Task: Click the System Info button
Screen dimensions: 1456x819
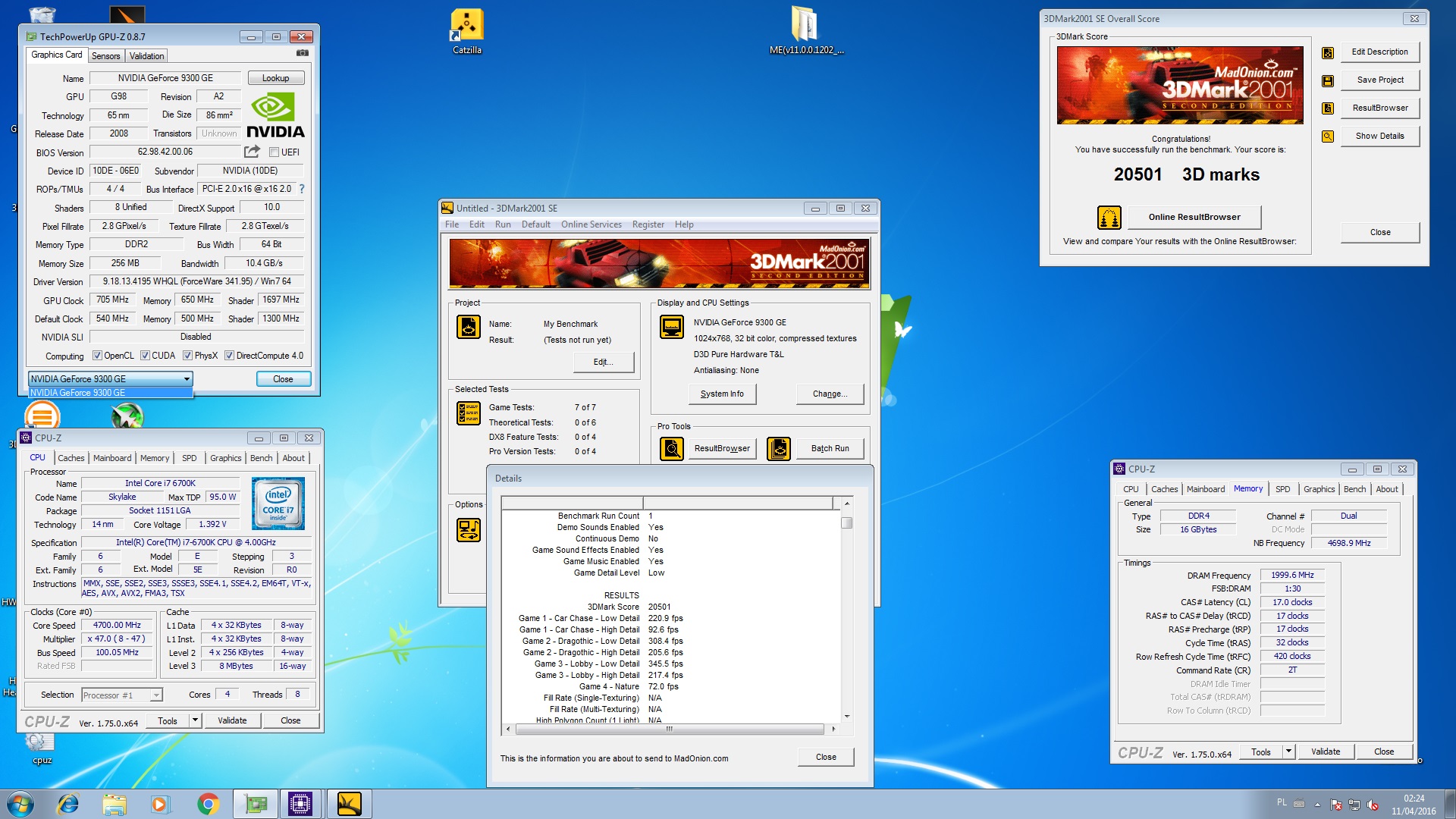Action: (x=722, y=394)
